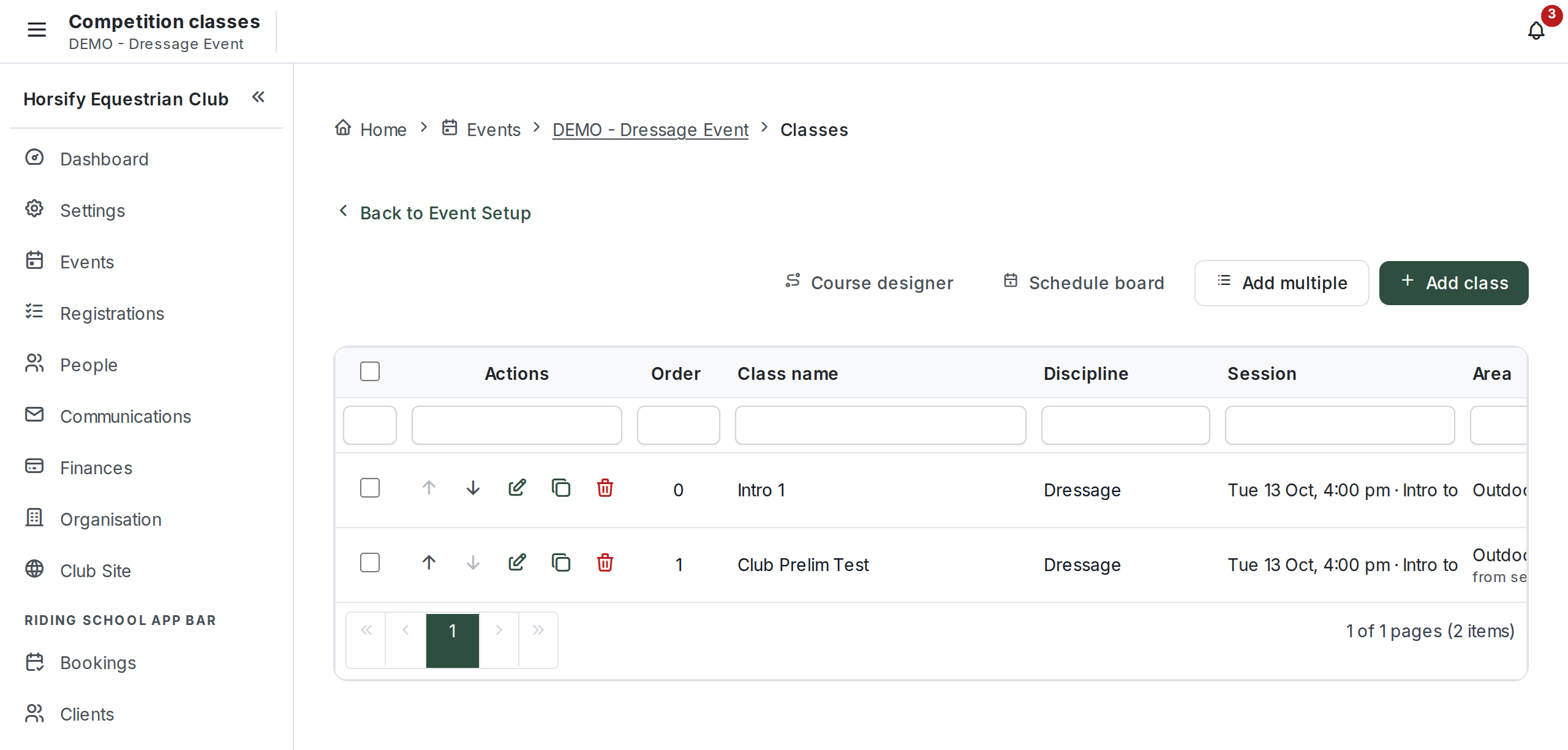Open Dashboard in the sidebar
1568x750 pixels.
146,159
